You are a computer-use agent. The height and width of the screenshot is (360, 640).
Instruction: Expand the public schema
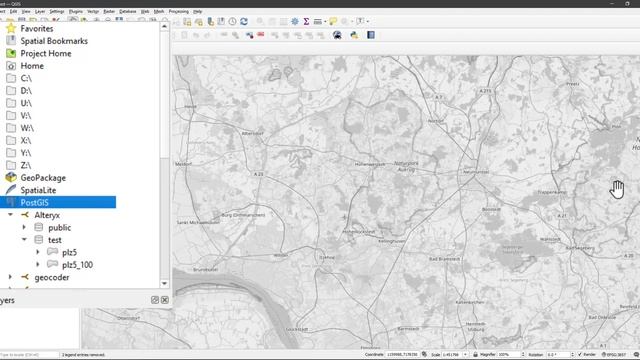[24, 227]
